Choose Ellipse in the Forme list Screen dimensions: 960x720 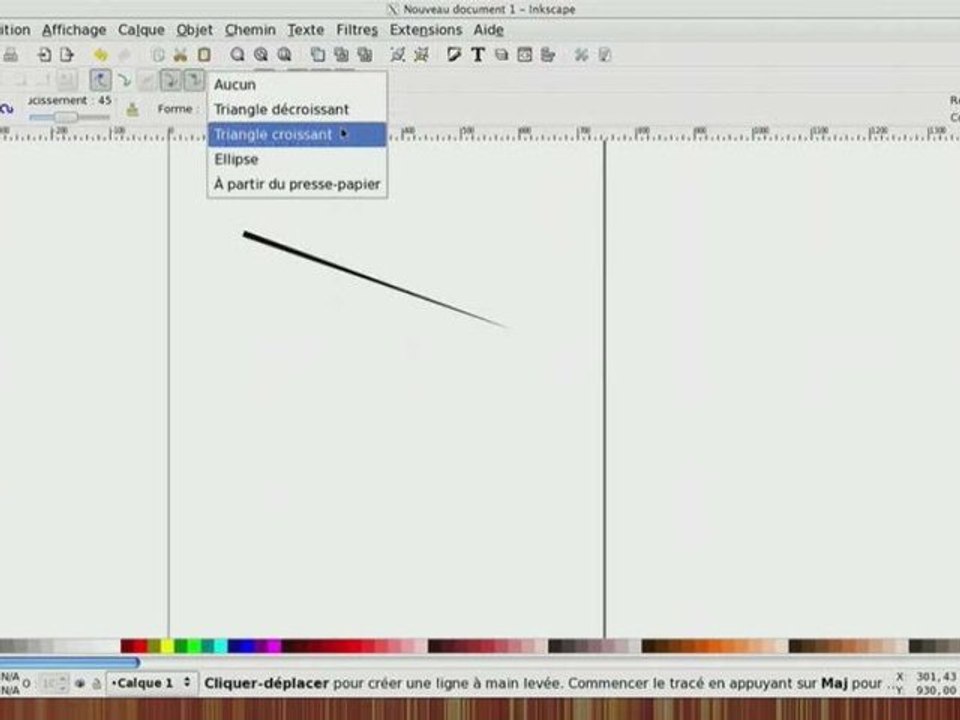click(297, 160)
